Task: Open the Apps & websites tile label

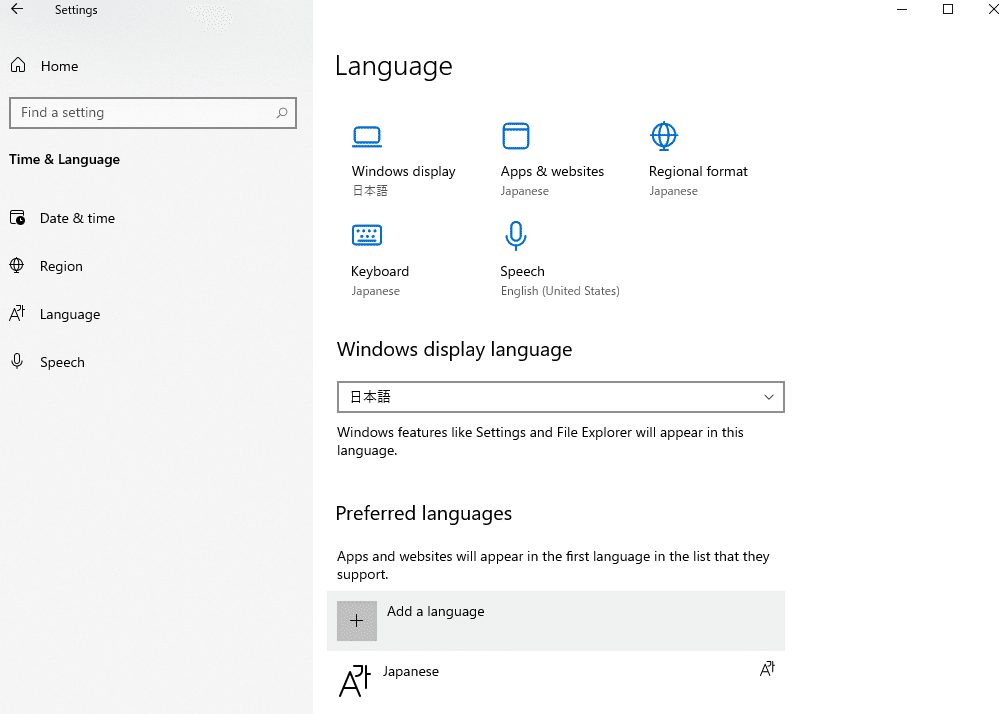Action: (552, 171)
